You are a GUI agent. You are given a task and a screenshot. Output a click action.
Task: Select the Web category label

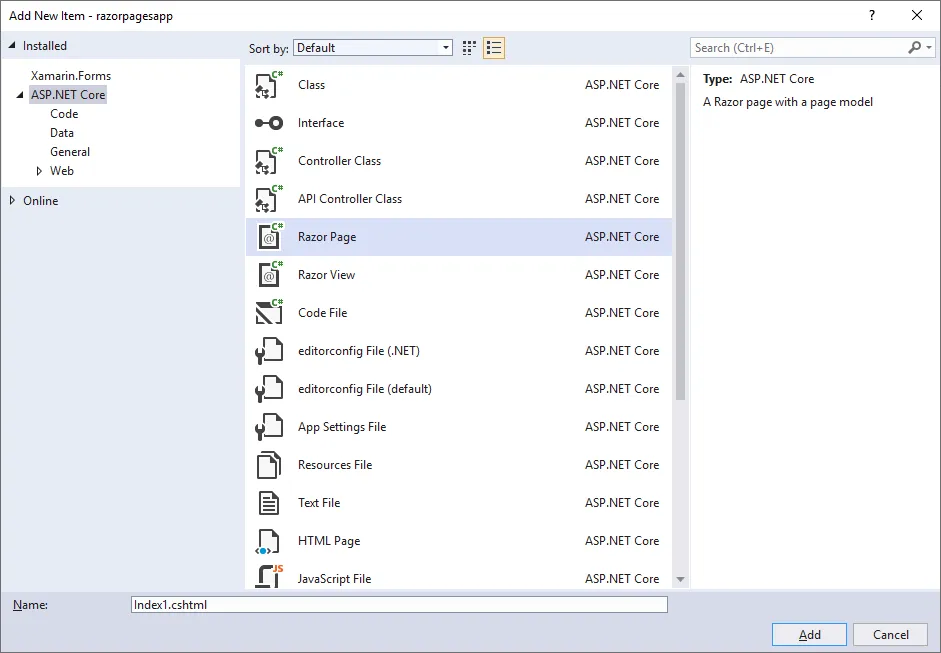(62, 171)
